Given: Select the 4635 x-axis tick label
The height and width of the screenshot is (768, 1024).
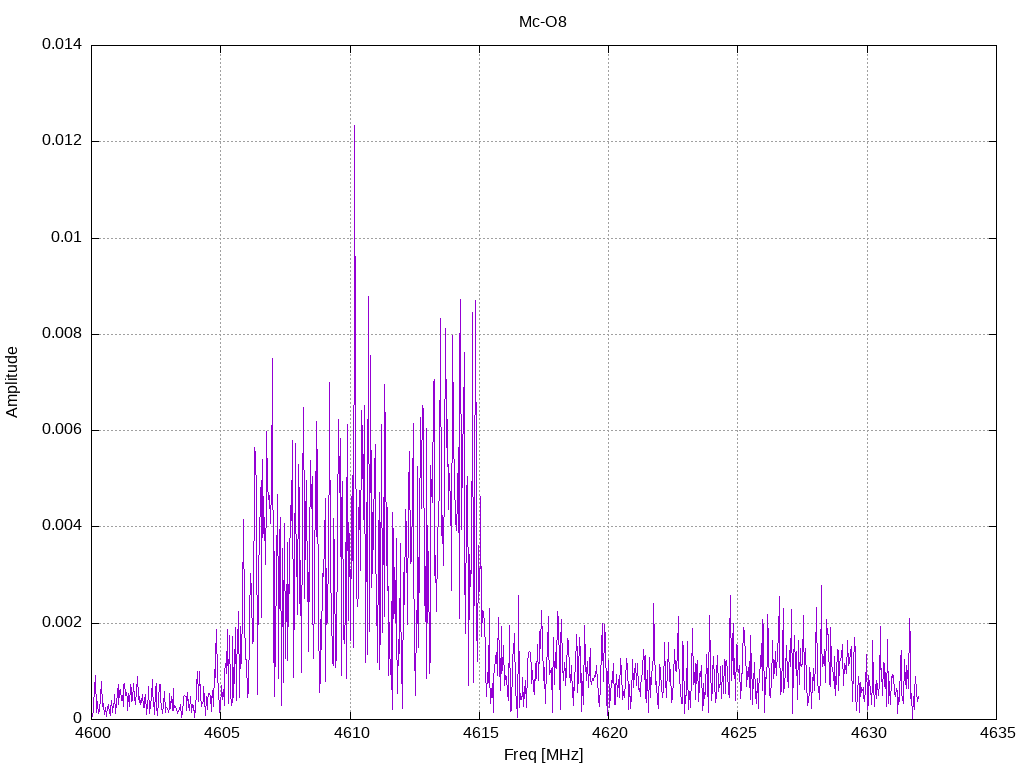Looking at the screenshot, I should pyautogui.click(x=996, y=734).
